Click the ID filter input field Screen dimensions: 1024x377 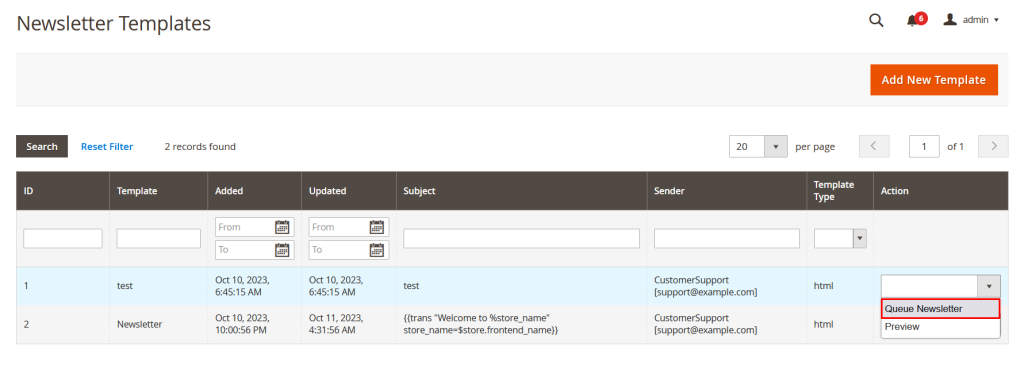click(x=63, y=238)
